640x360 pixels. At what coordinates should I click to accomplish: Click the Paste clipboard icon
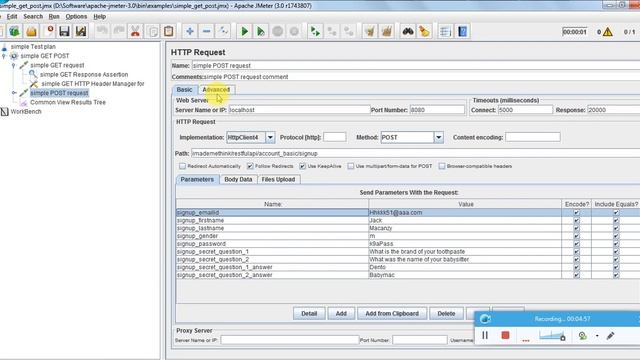point(169,31)
